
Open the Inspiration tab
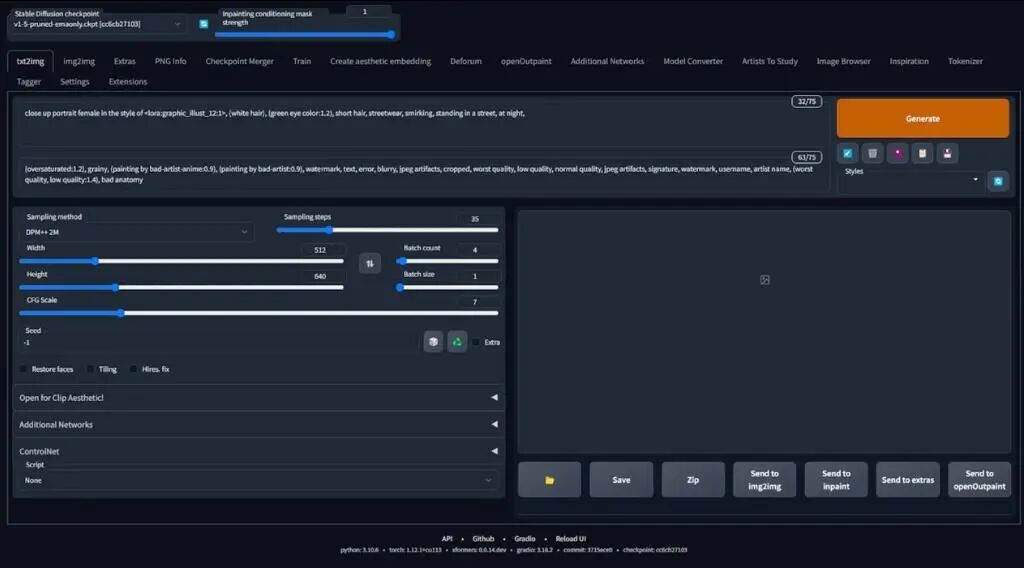(909, 61)
